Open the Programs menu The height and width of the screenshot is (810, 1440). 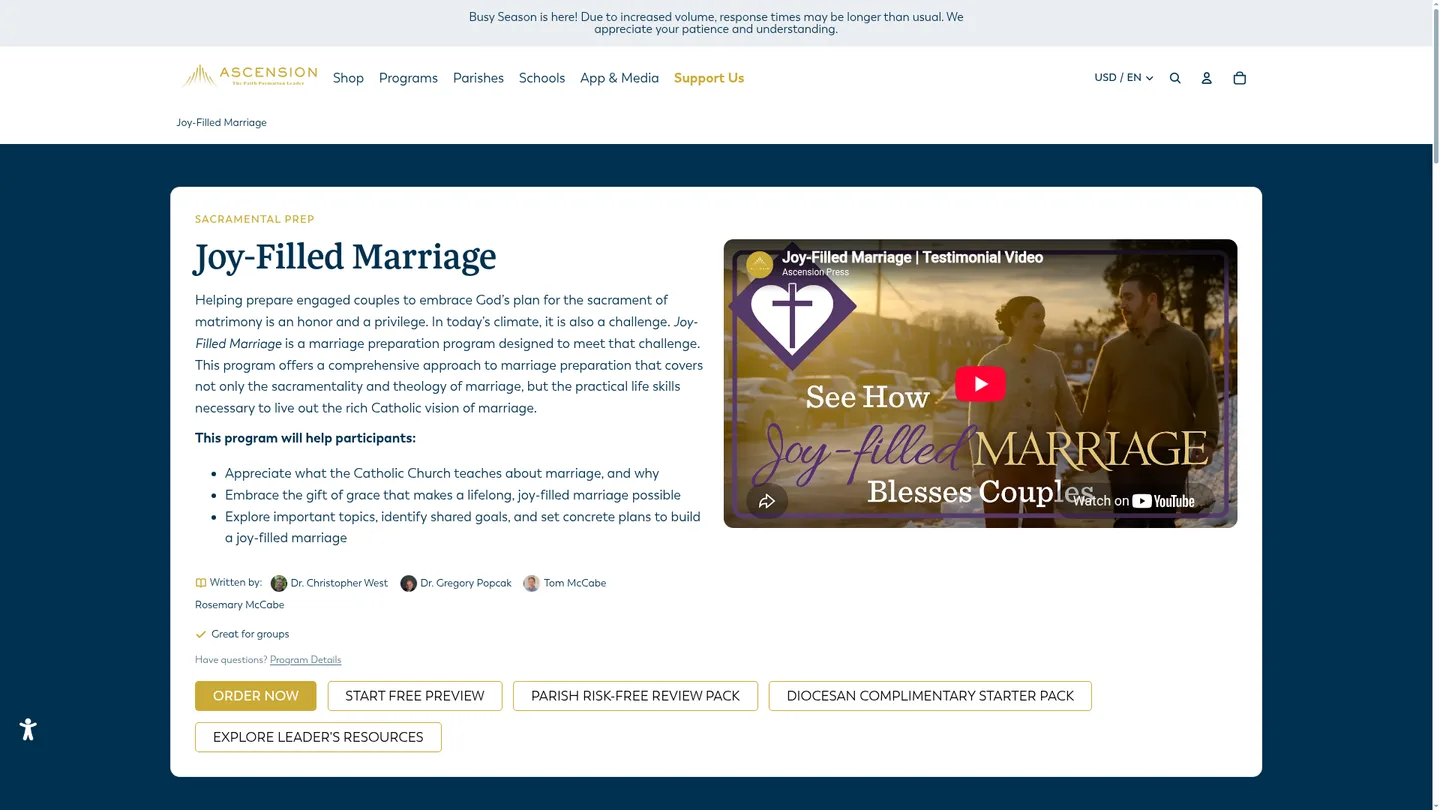pos(408,78)
